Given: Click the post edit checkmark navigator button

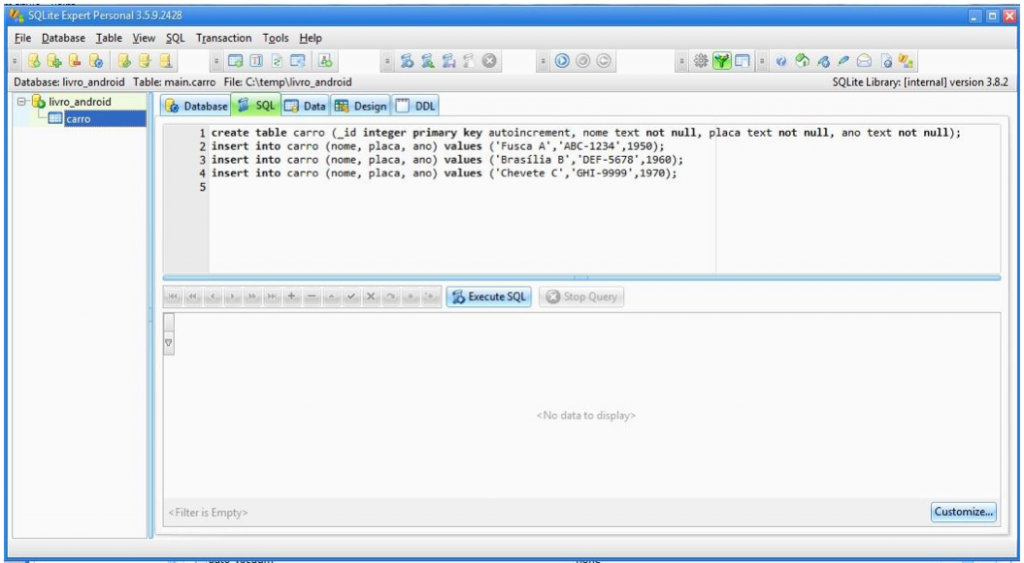Looking at the screenshot, I should click(351, 297).
